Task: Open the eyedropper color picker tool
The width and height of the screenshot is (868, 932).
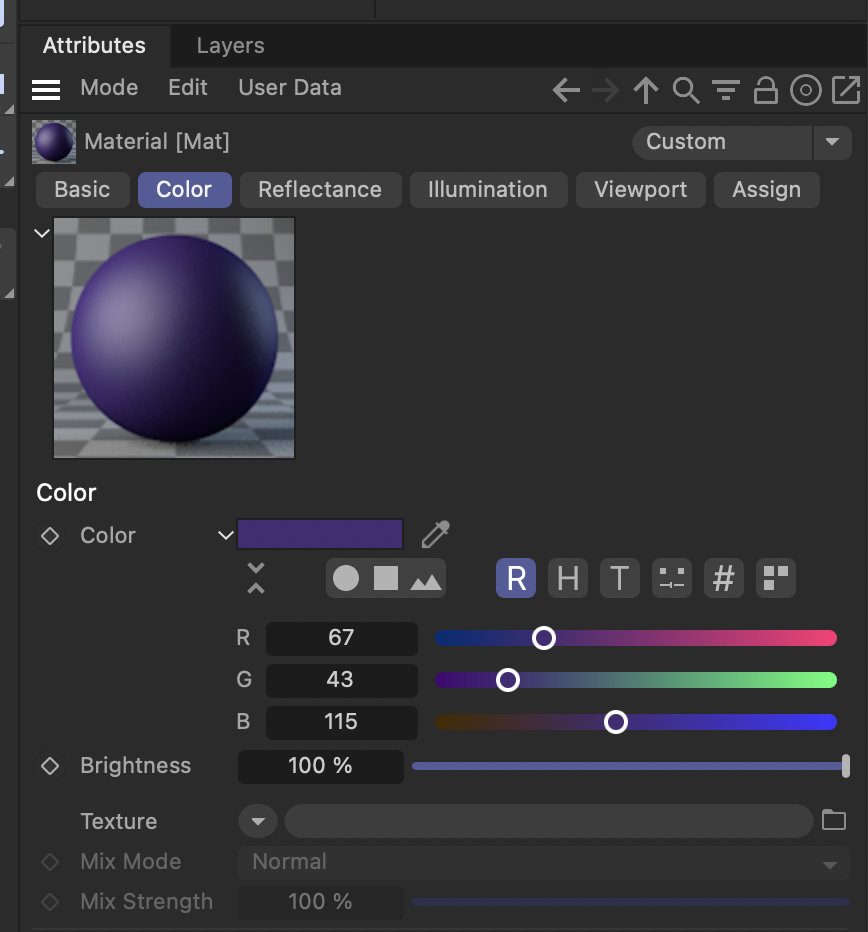Action: pyautogui.click(x=435, y=535)
